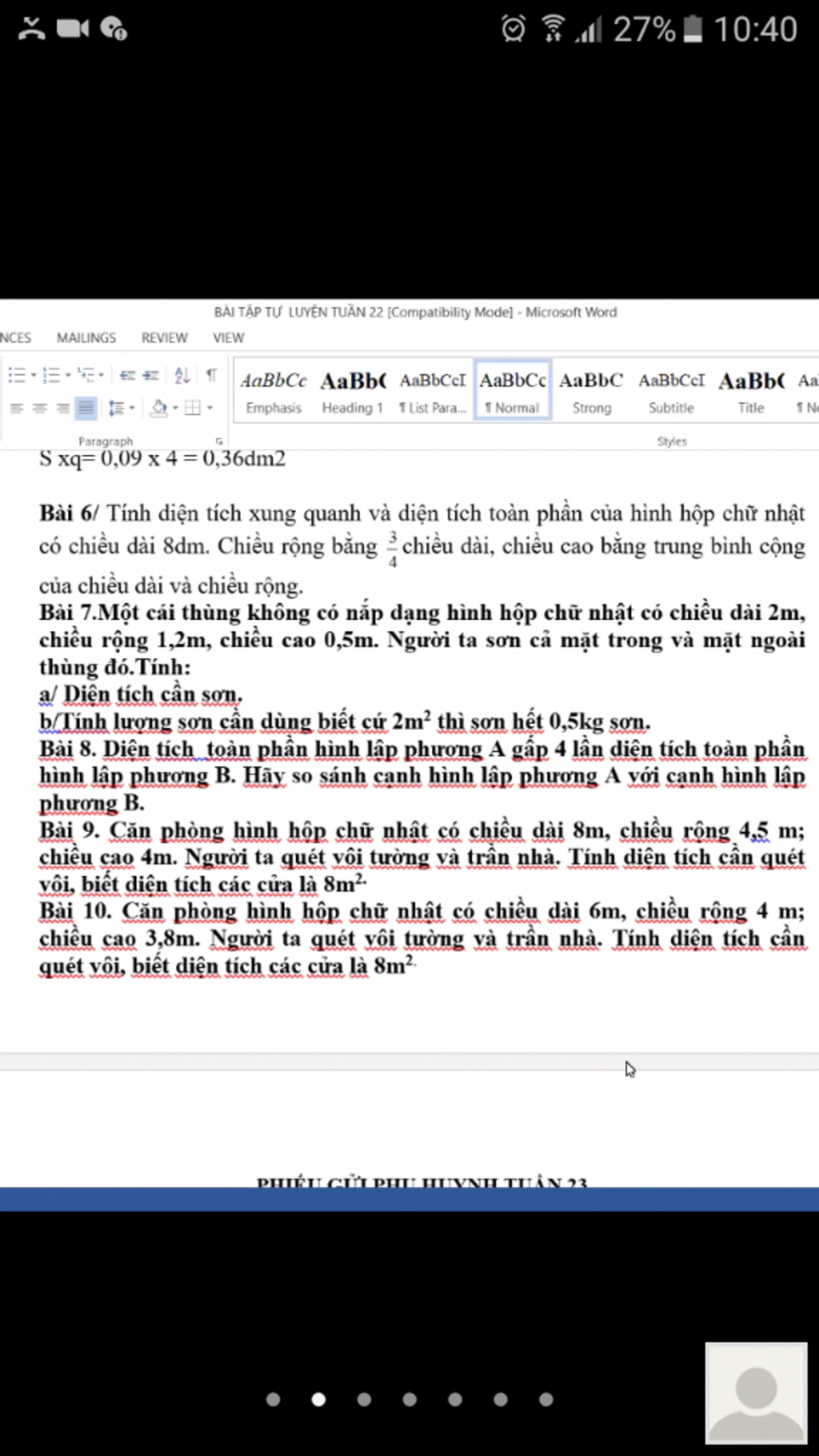Apply the Heading 1 style
Image resolution: width=819 pixels, height=1456 pixels.
pos(353,391)
